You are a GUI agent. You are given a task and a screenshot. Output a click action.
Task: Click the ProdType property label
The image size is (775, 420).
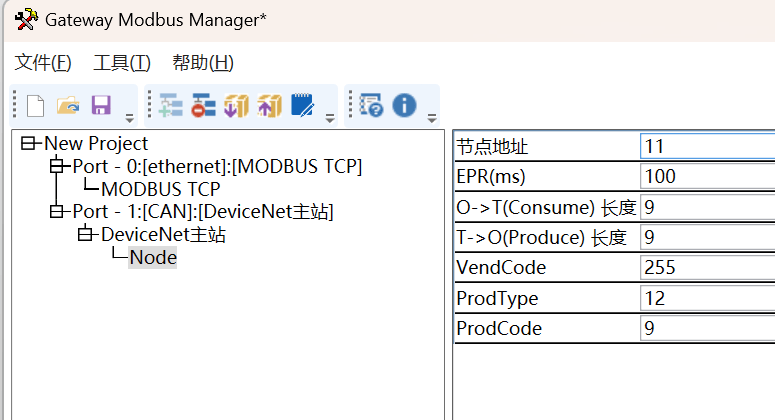[497, 298]
